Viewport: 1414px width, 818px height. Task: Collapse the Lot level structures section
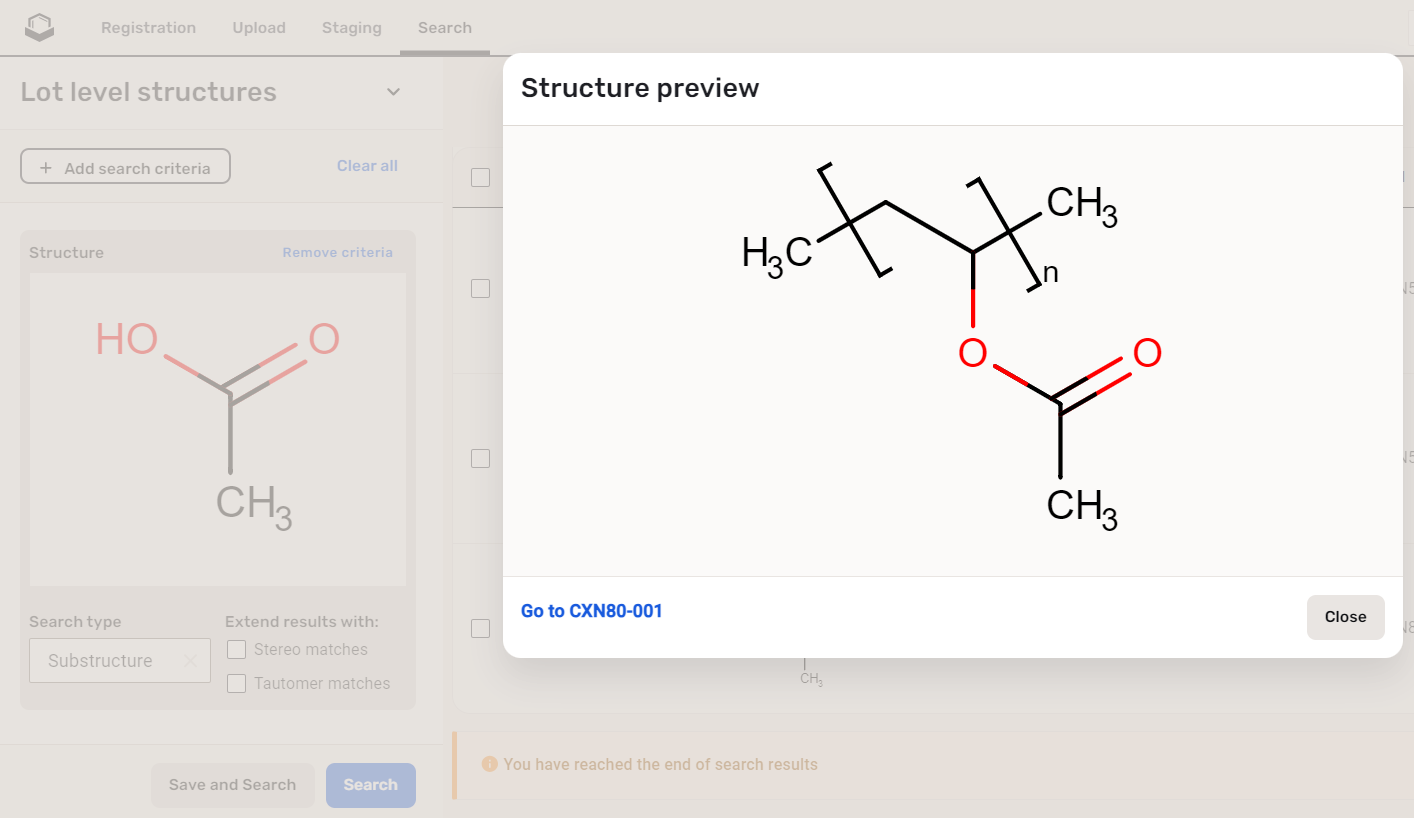coord(393,91)
